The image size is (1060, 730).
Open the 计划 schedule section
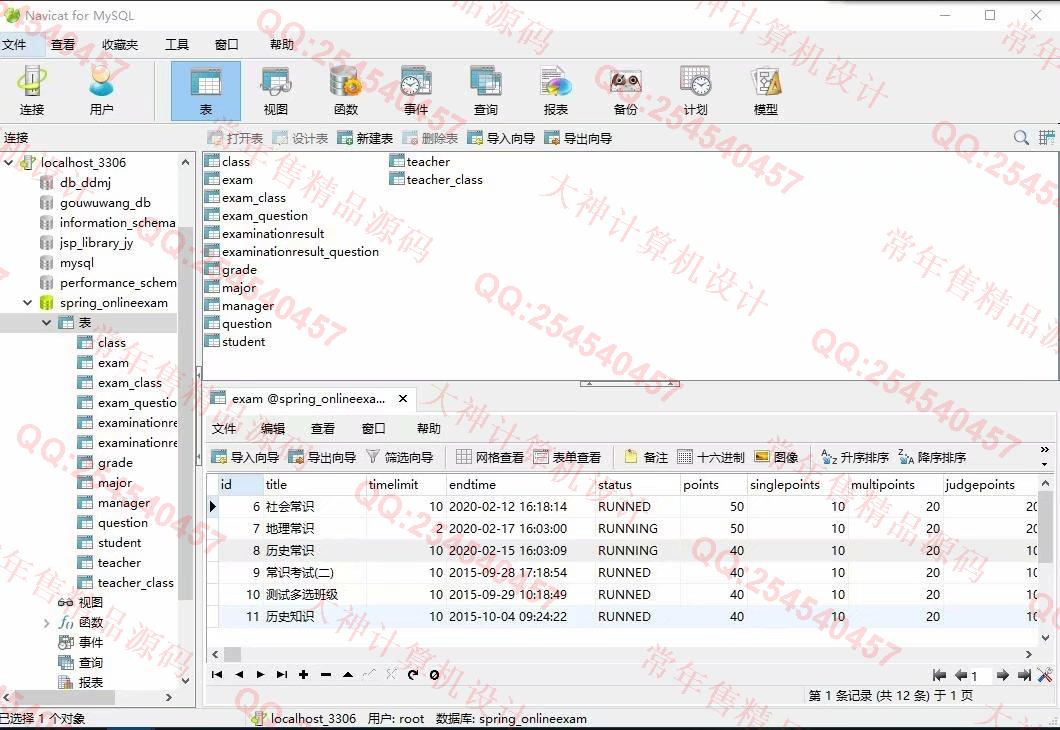(695, 91)
